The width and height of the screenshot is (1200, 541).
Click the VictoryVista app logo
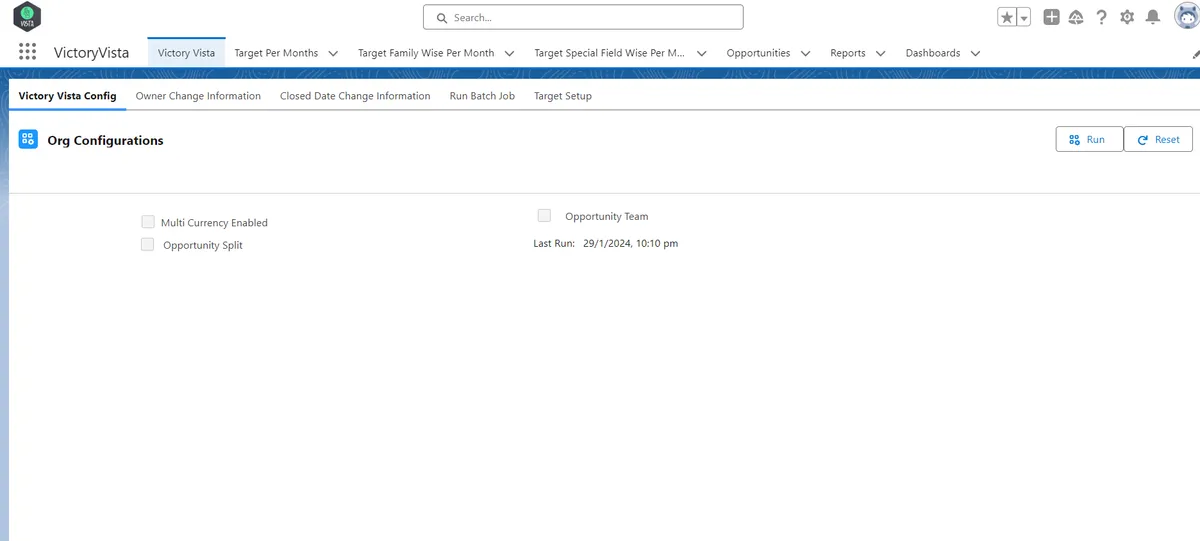click(27, 17)
